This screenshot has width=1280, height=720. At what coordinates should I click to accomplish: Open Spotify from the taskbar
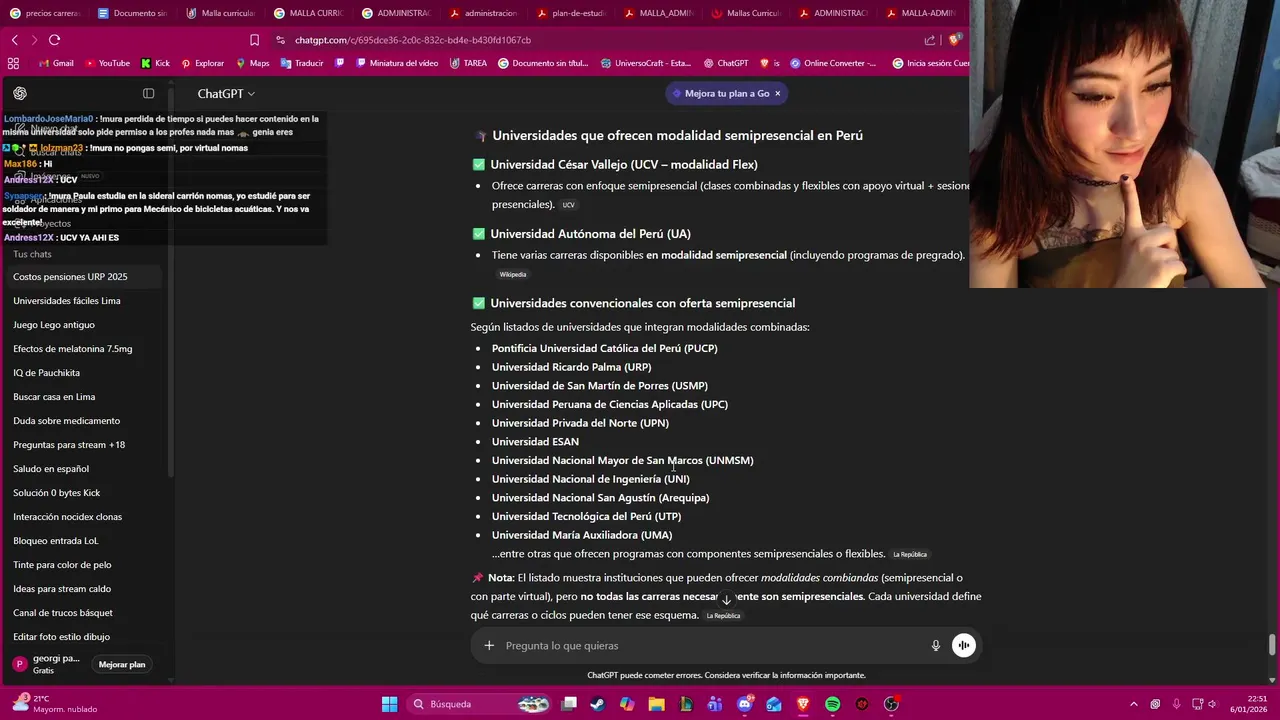click(832, 704)
